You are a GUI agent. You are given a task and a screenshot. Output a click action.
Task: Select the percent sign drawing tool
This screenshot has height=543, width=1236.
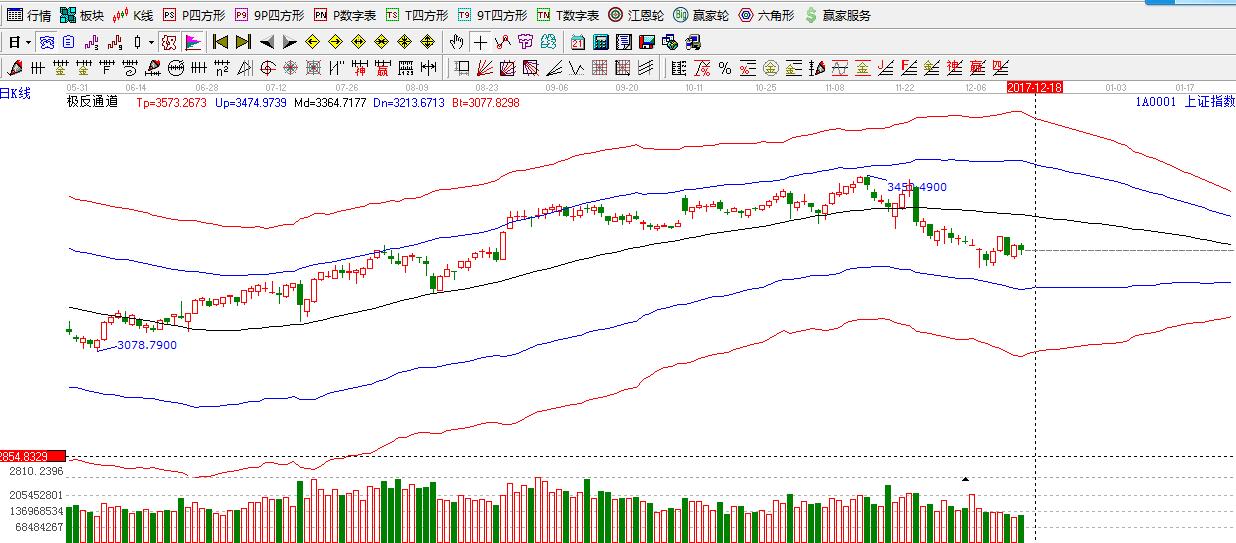(x=724, y=68)
